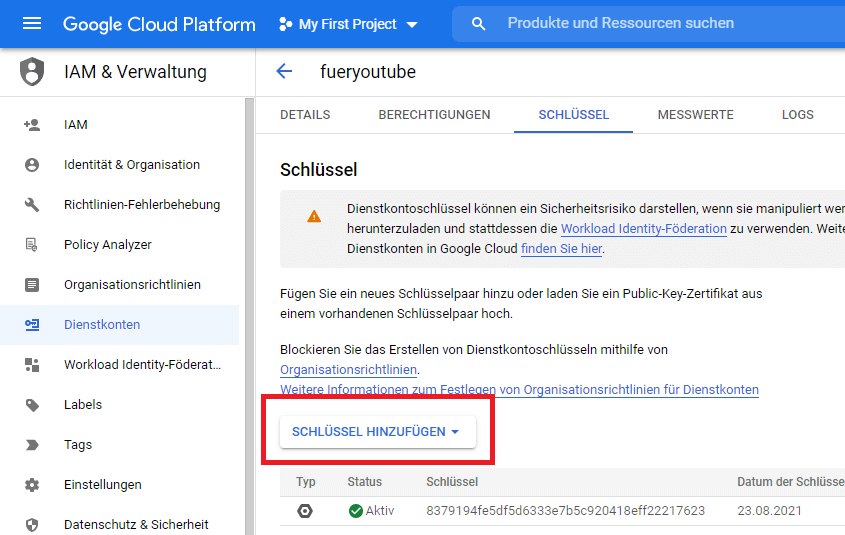Open Workload Identity-Föderation sidebar item

coord(119,365)
